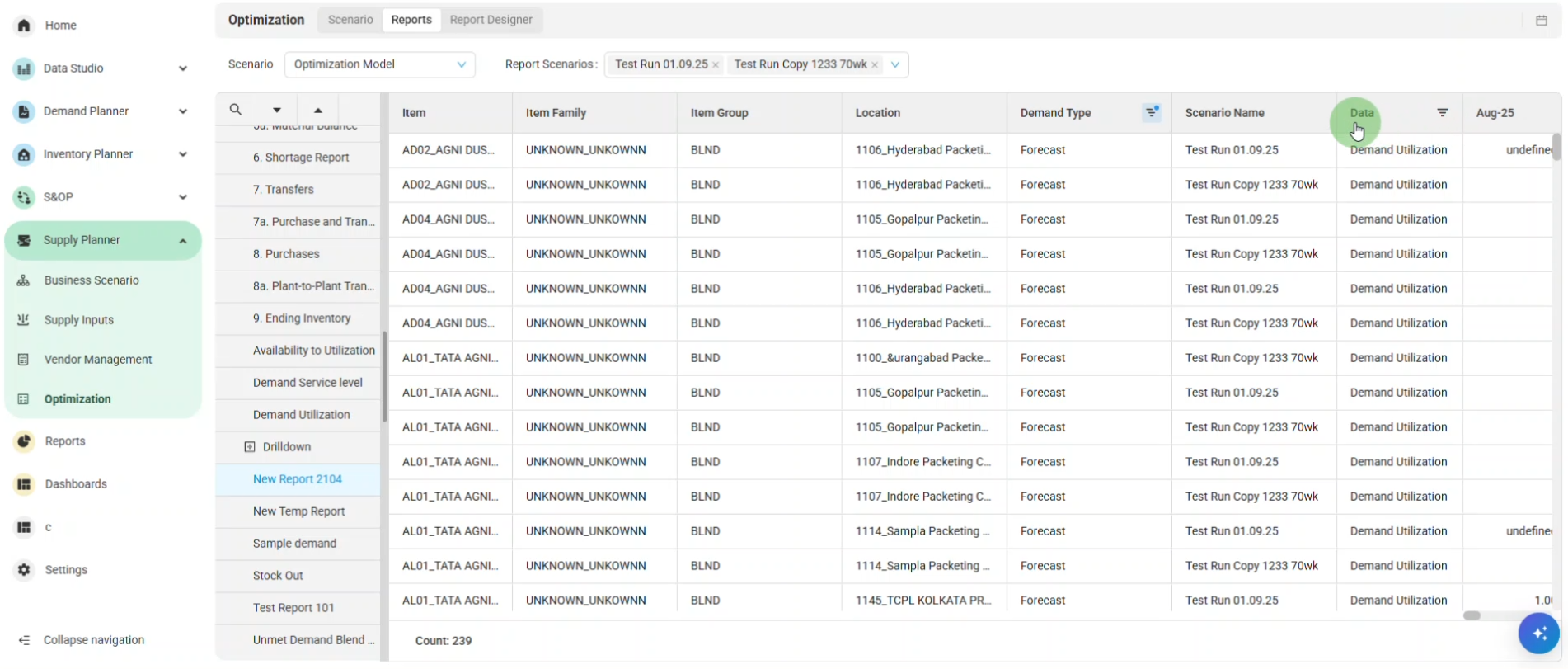The width and height of the screenshot is (1568, 669).
Task: Open the Report Scenarios dropdown arrow
Action: pos(895,64)
